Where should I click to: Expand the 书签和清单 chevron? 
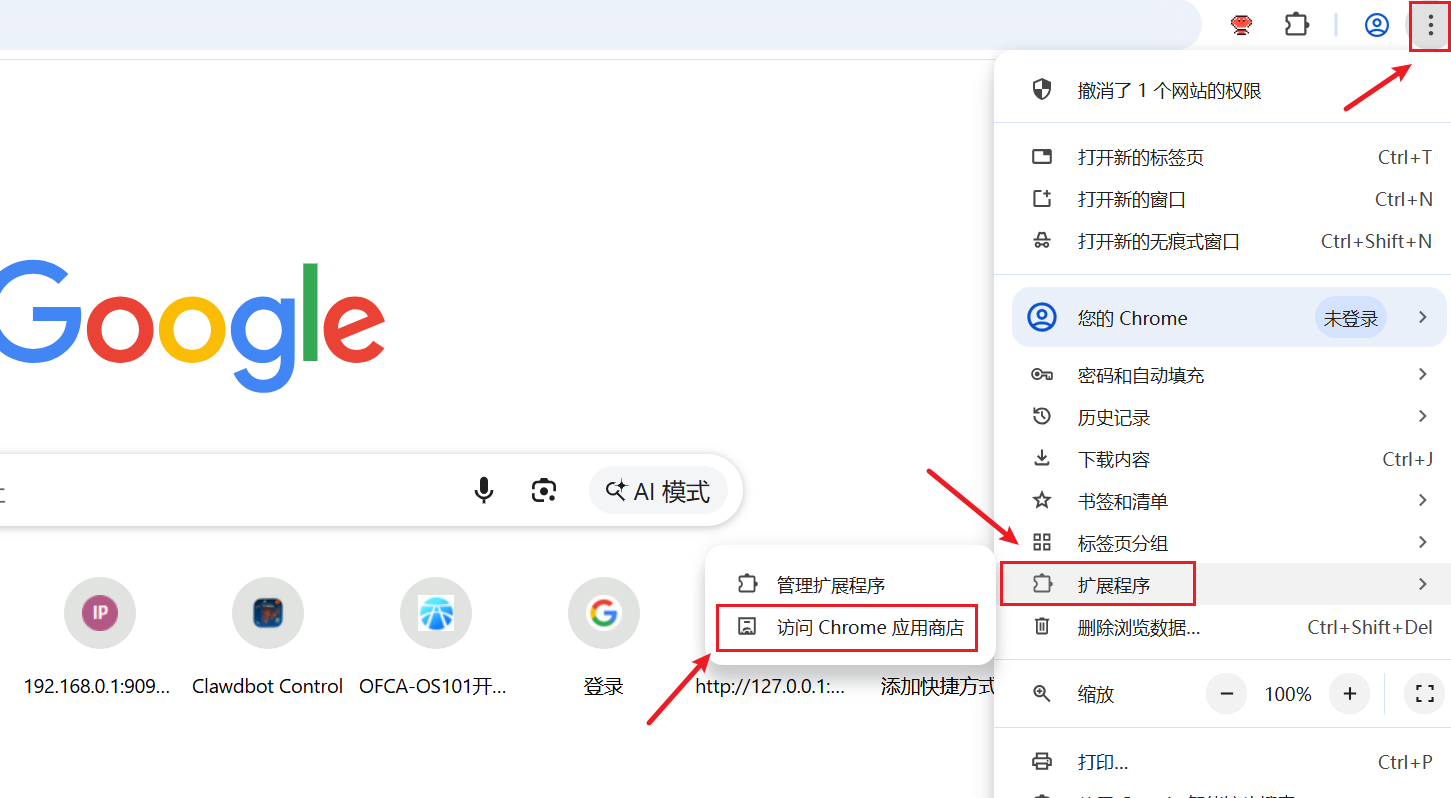point(1422,500)
